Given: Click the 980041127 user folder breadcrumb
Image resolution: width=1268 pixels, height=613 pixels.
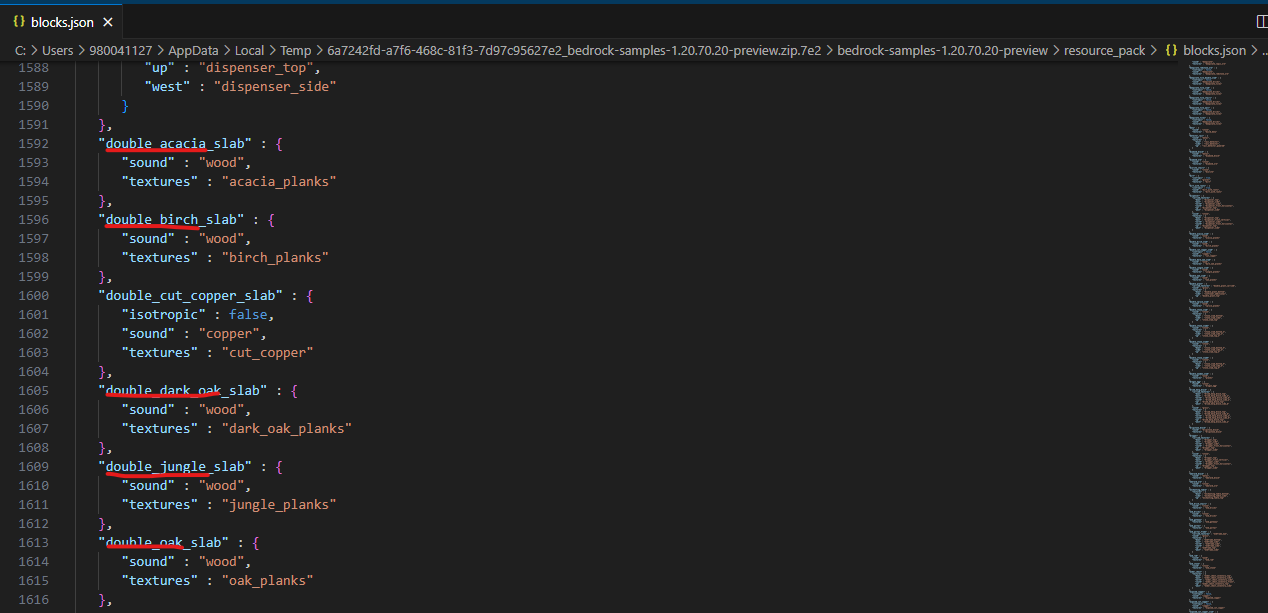Looking at the screenshot, I should pyautogui.click(x=121, y=50).
